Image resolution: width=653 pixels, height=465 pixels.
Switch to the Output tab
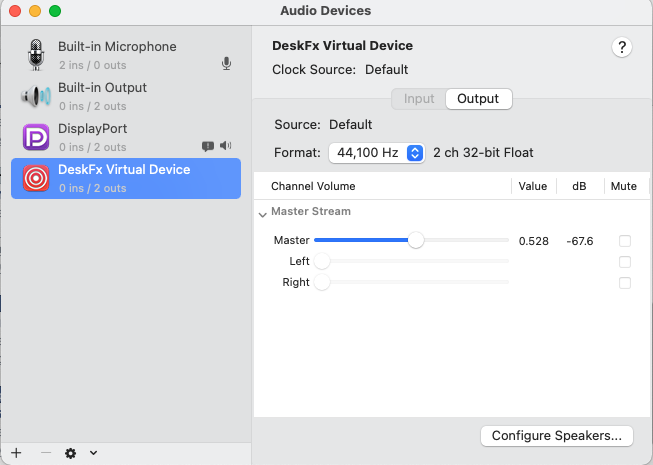478,99
